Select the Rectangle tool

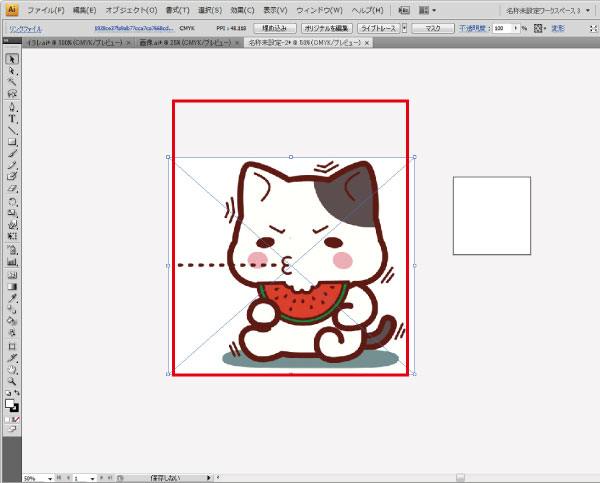tap(12, 142)
